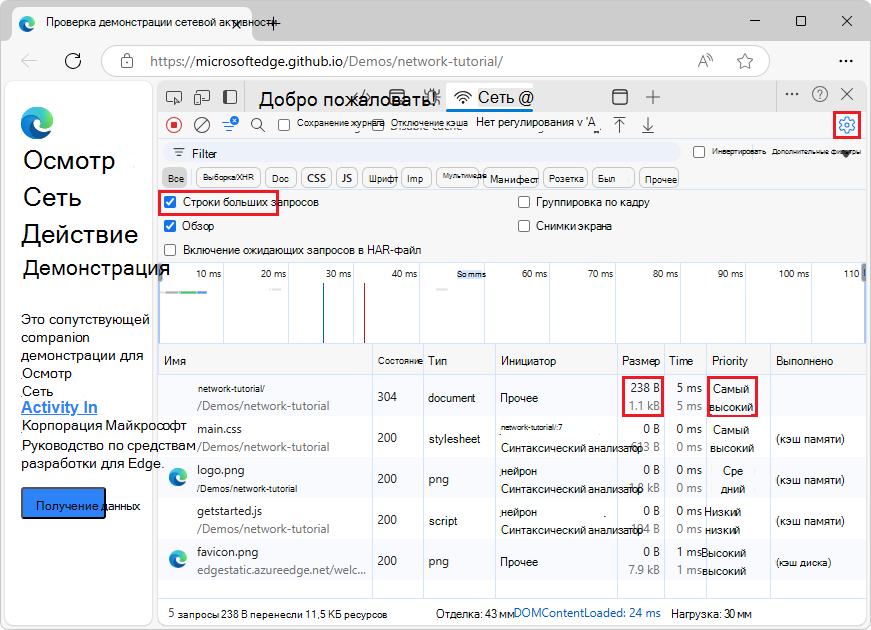Open Activity In link on page
This screenshot has height=630, width=871.
coord(59,407)
